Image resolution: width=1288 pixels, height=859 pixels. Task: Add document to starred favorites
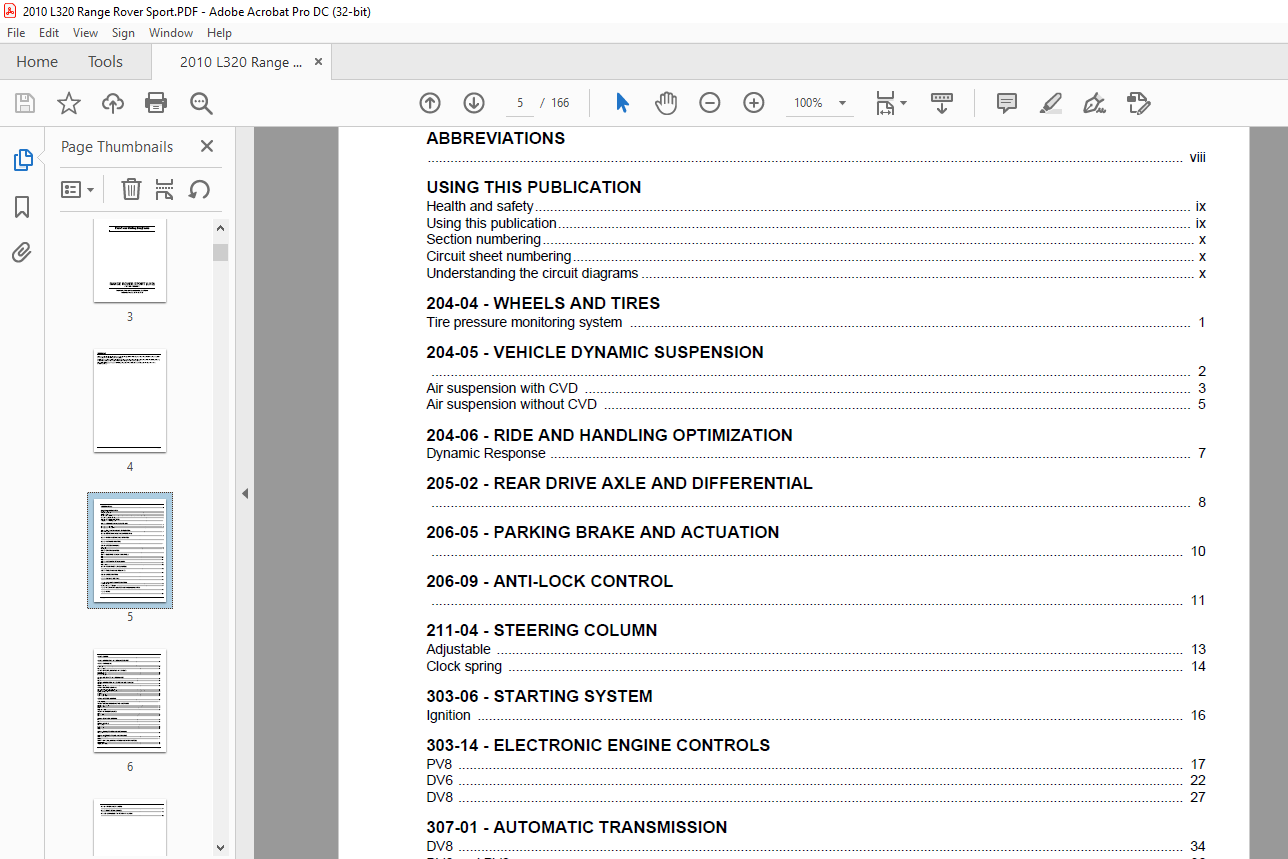[x=69, y=103]
